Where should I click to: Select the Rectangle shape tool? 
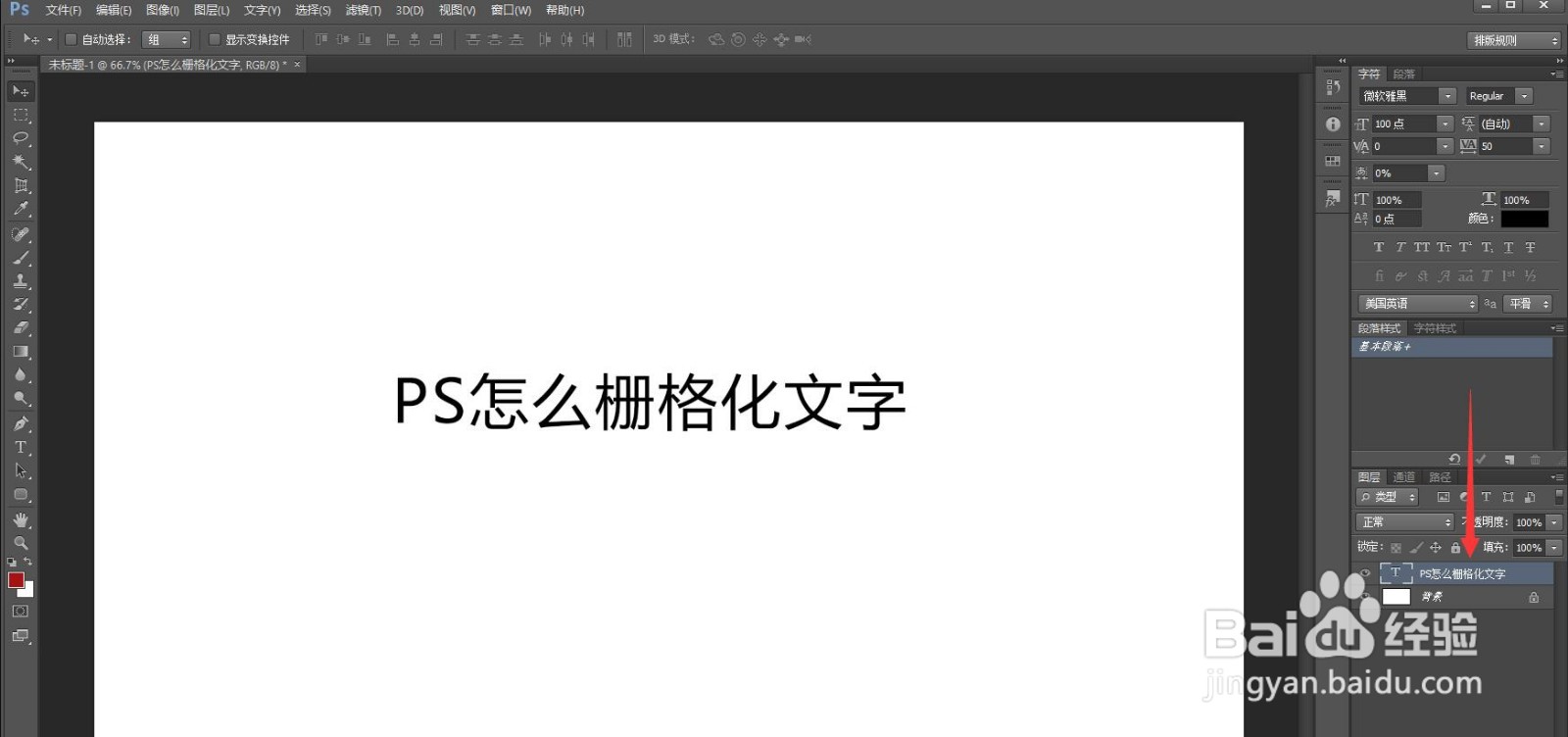pyautogui.click(x=21, y=495)
